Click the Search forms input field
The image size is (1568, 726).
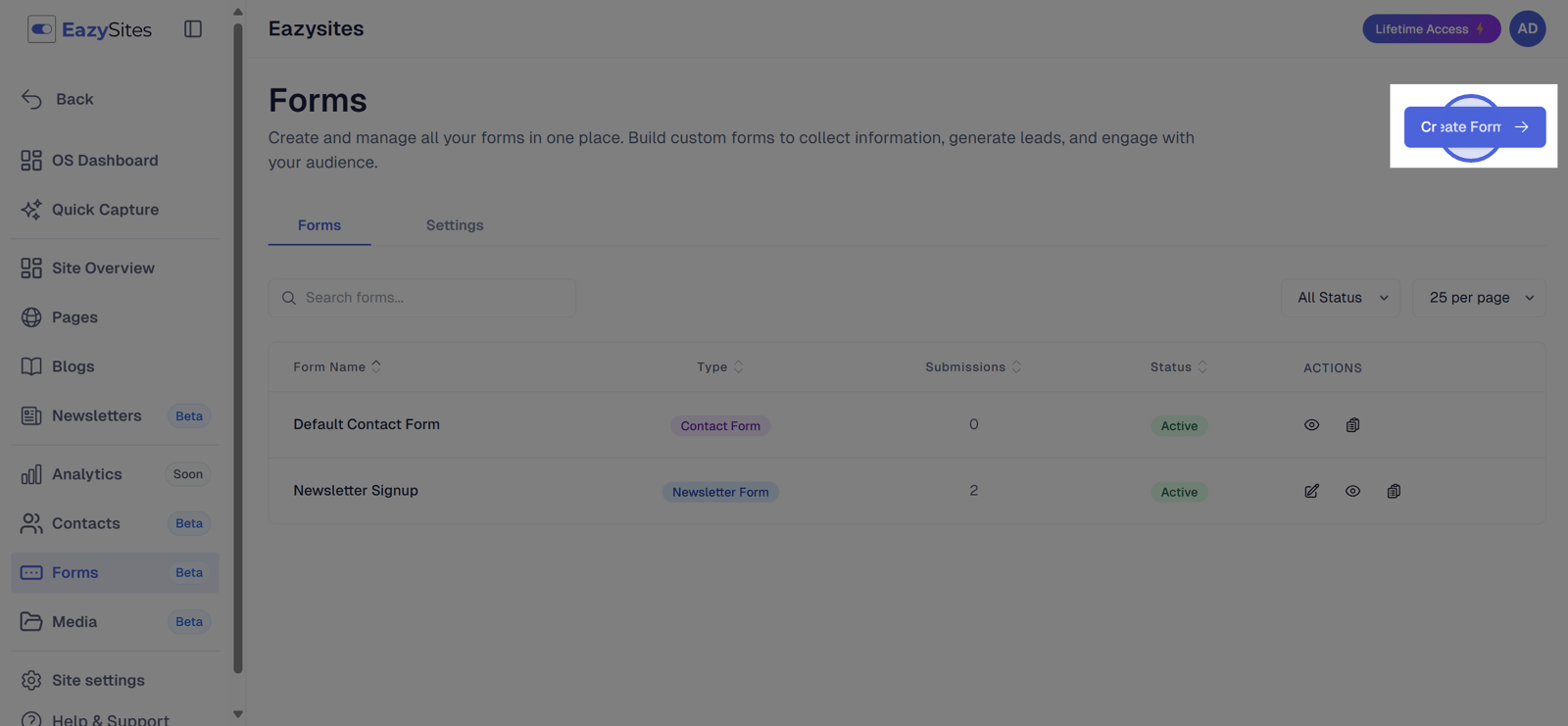[x=422, y=298]
